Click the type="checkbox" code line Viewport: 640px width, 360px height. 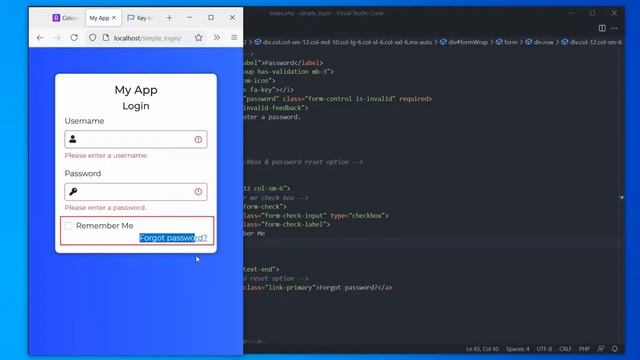[316, 216]
